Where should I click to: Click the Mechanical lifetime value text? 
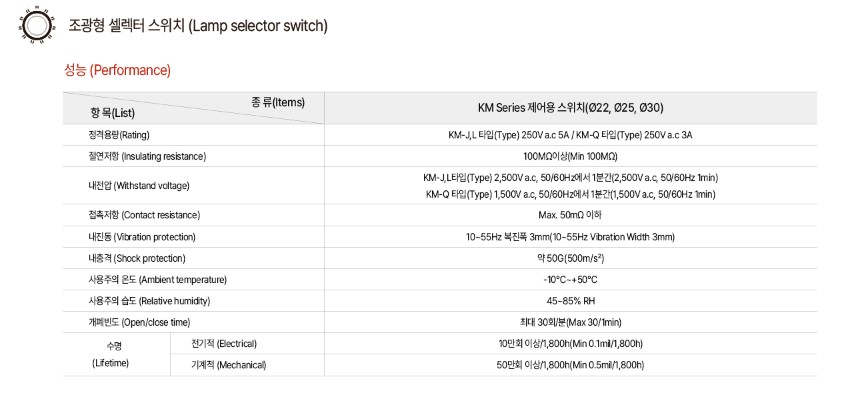coord(571,365)
